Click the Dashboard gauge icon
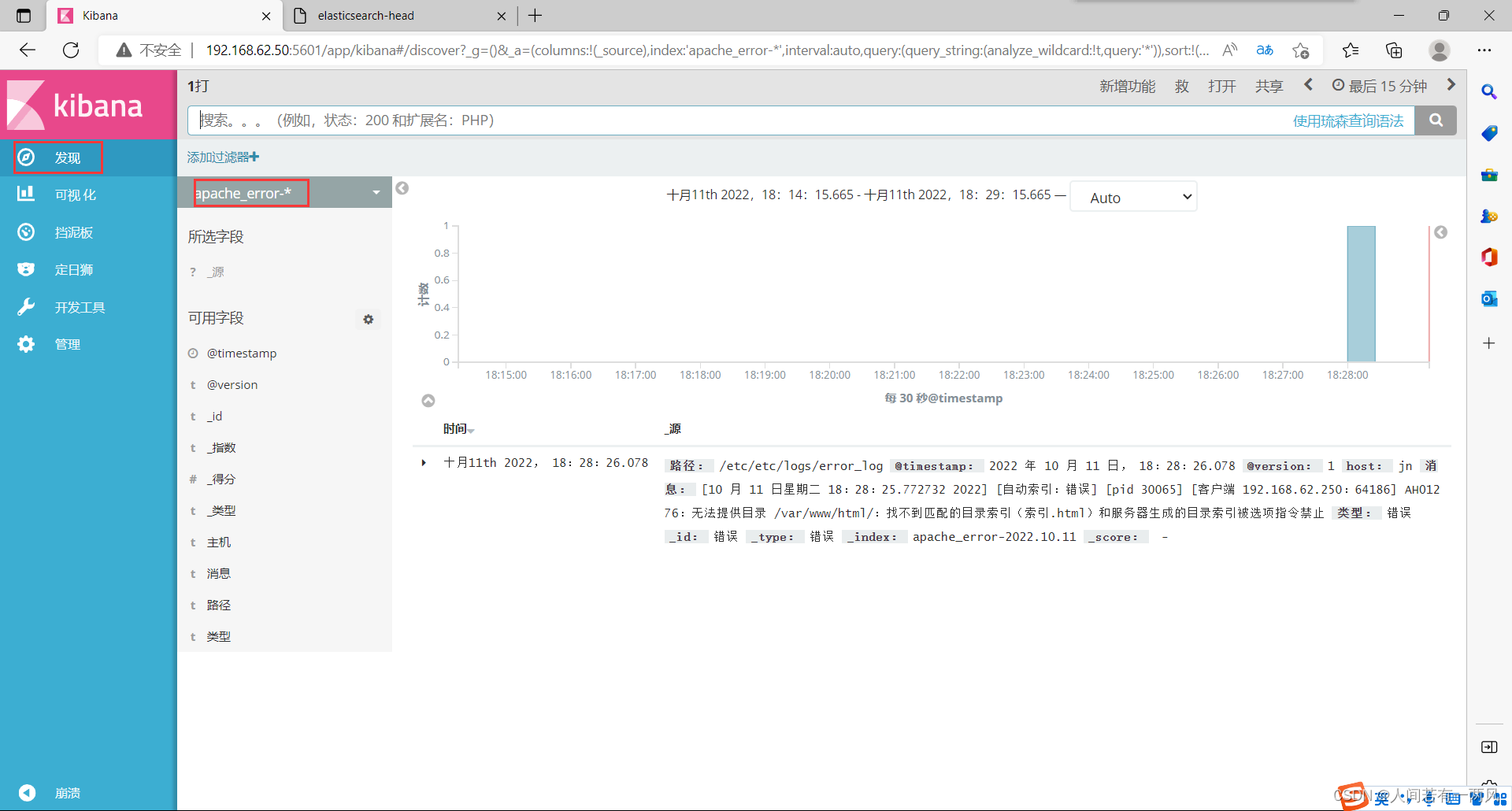 pyautogui.click(x=26, y=231)
